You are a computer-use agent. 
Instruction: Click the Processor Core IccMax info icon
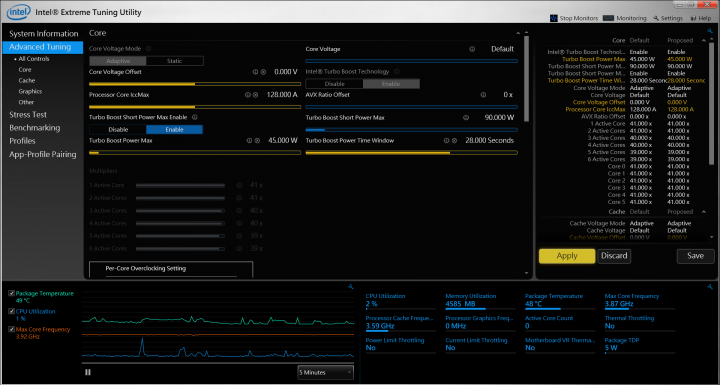(248, 95)
